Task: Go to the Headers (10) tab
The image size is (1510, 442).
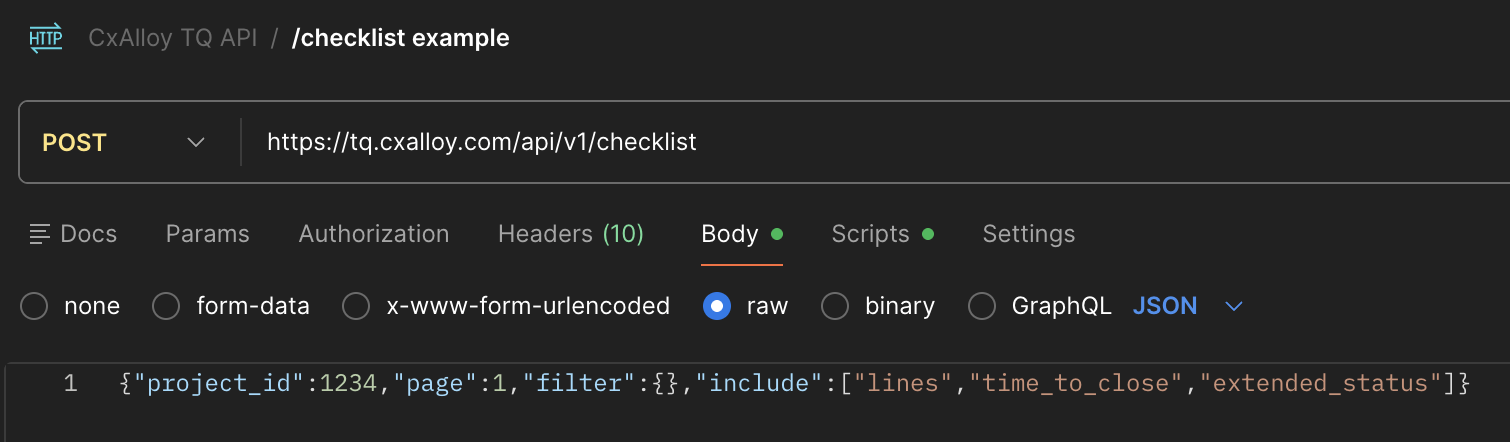Action: click(x=571, y=235)
